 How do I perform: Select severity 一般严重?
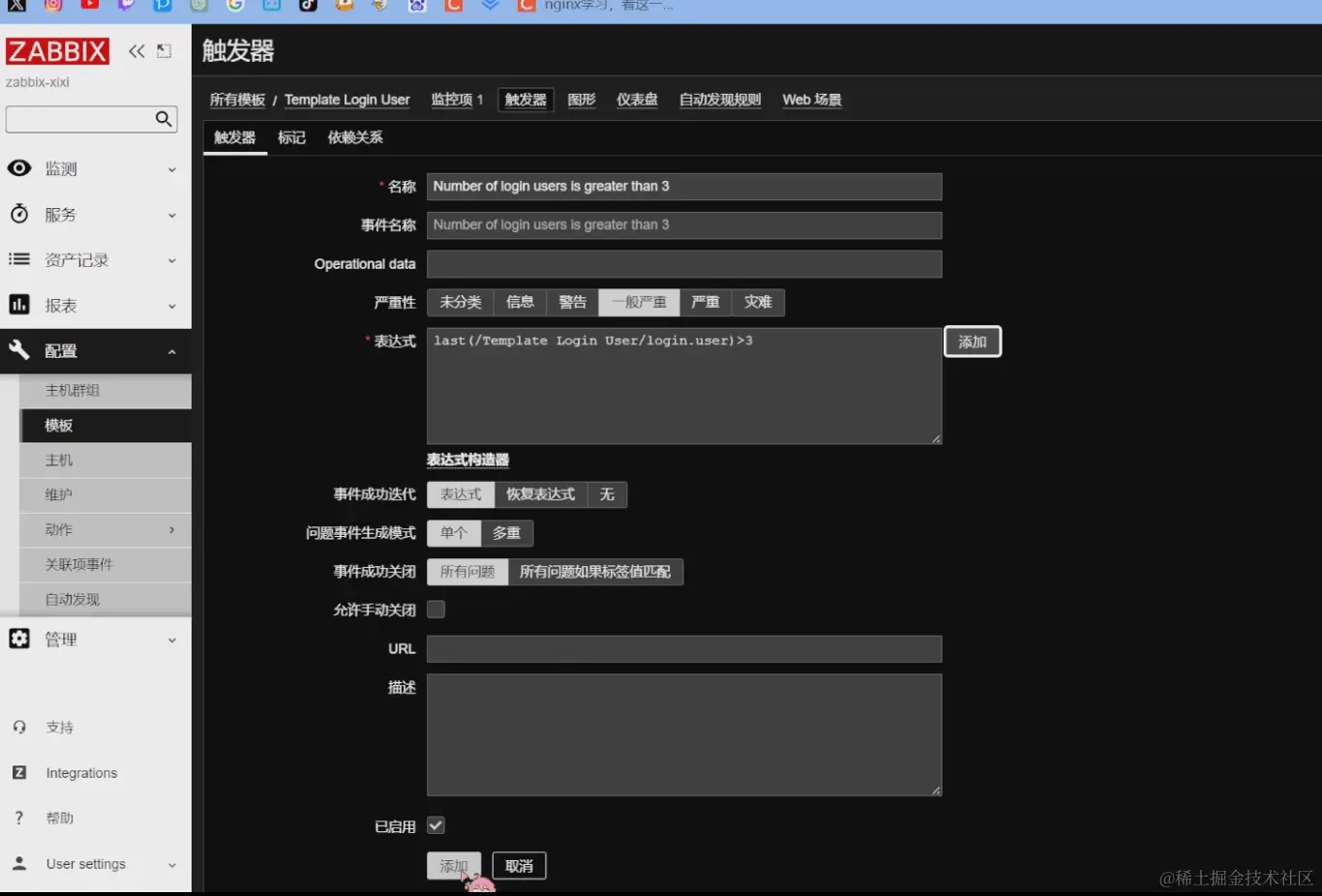tap(639, 302)
